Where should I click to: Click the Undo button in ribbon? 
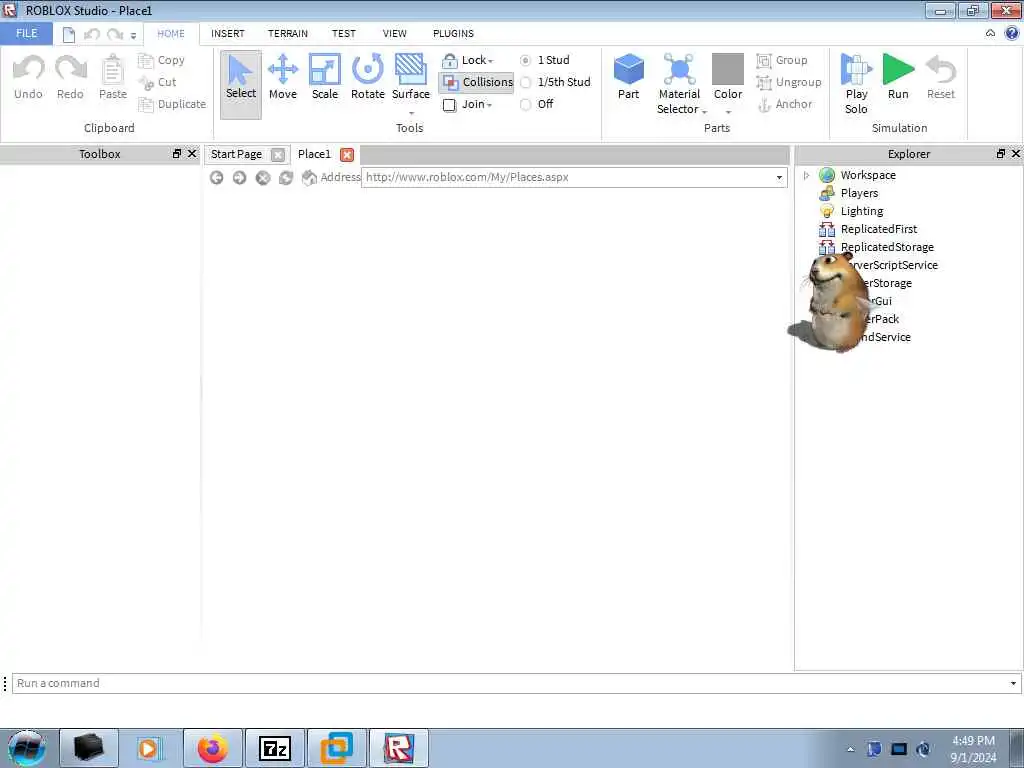click(28, 77)
